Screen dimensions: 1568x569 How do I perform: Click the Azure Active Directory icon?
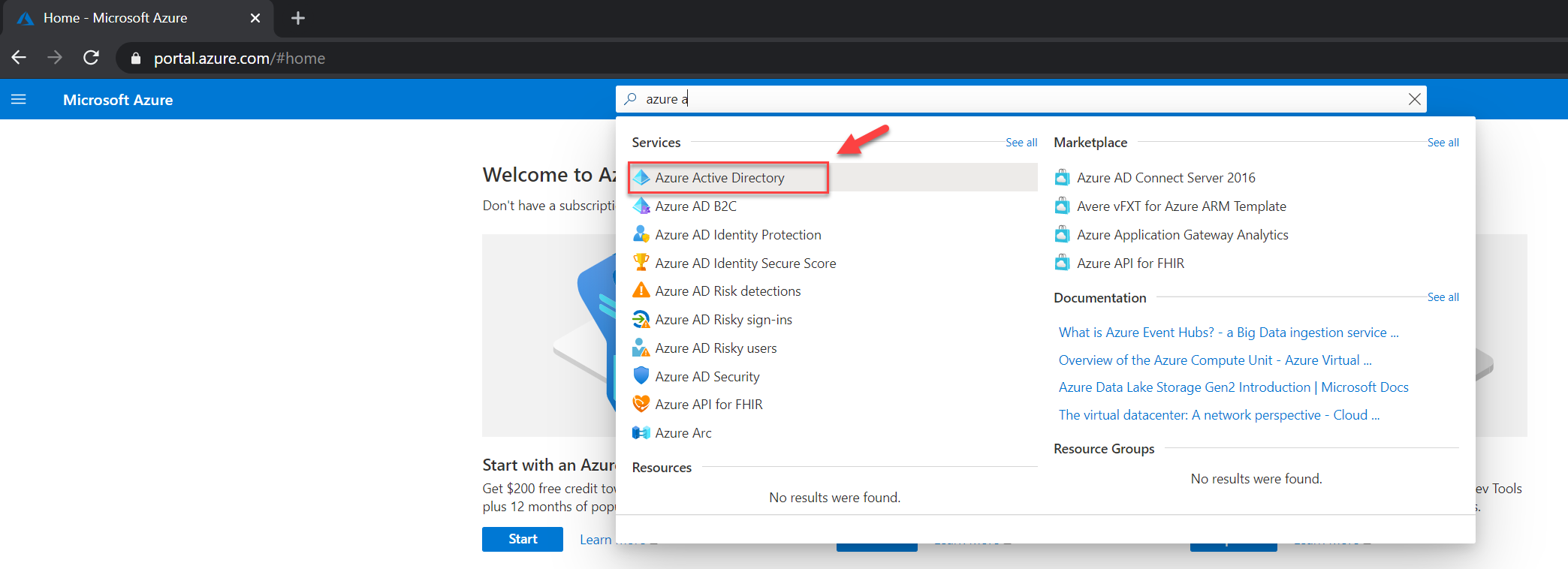[x=641, y=177]
